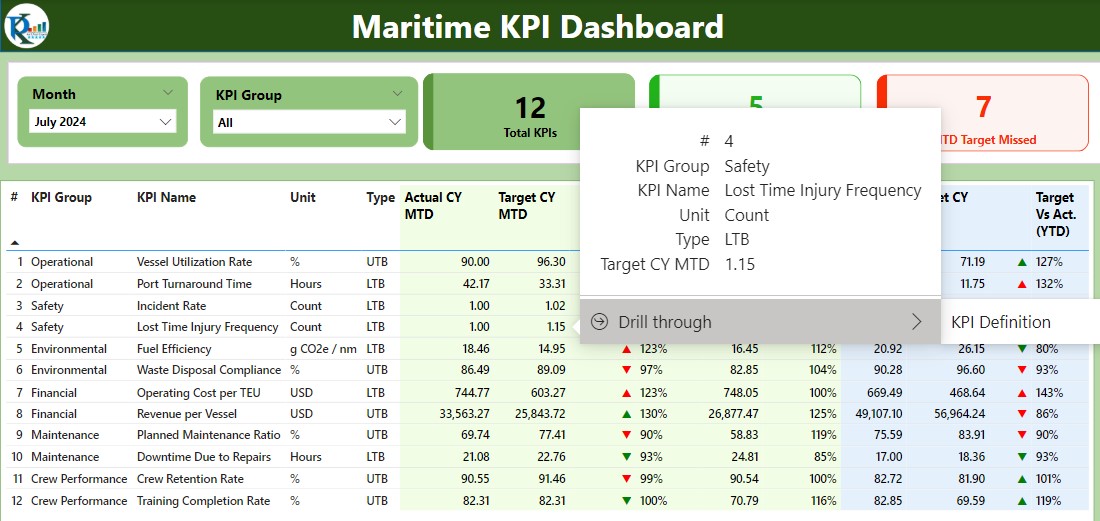Select the 7 MTD Target Missed card
Viewport: 1100px width, 521px height.
[x=983, y=112]
